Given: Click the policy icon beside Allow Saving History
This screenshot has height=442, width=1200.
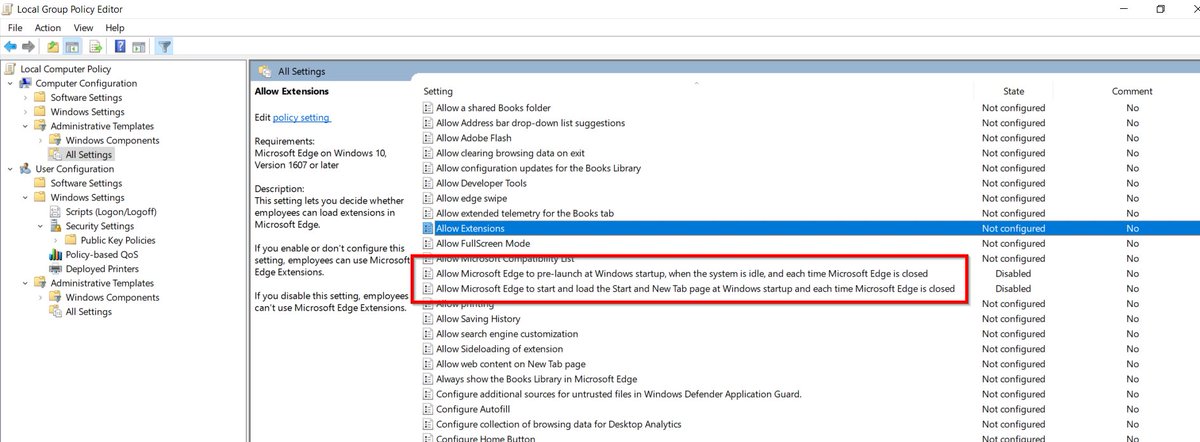Looking at the screenshot, I should pyautogui.click(x=429, y=319).
